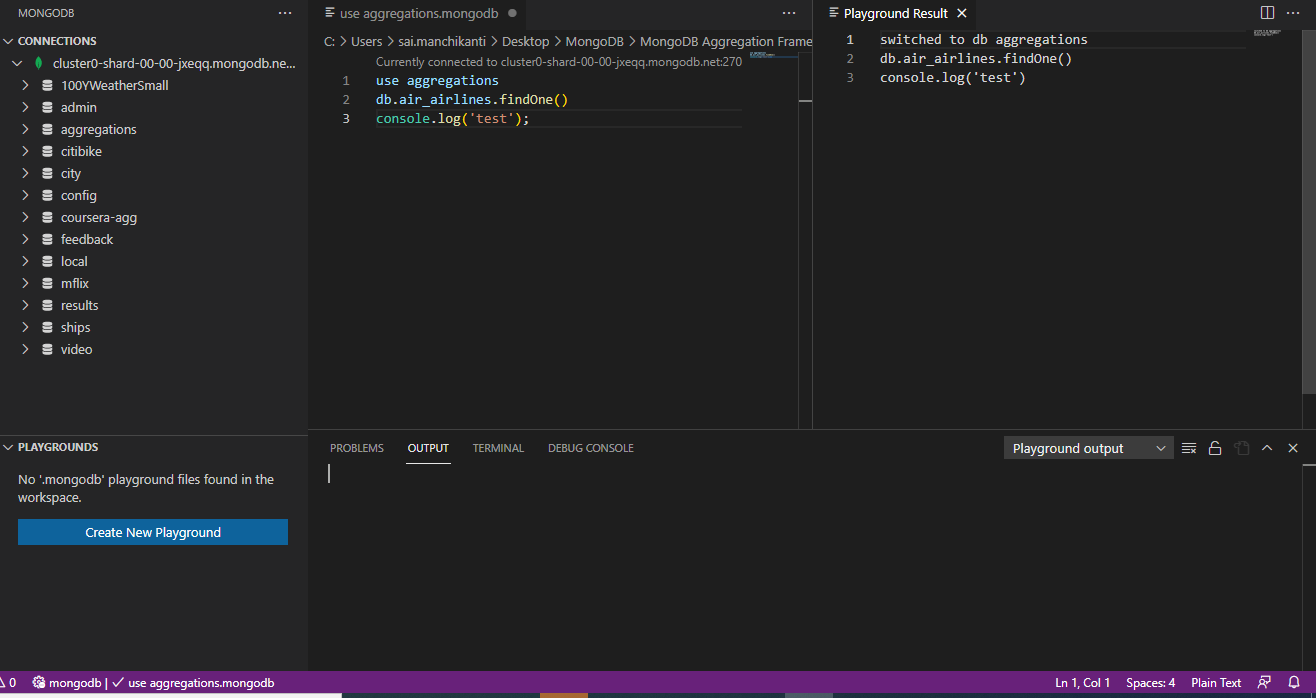
Task: Select the use aggregations.mongodb editor tab
Action: click(420, 14)
